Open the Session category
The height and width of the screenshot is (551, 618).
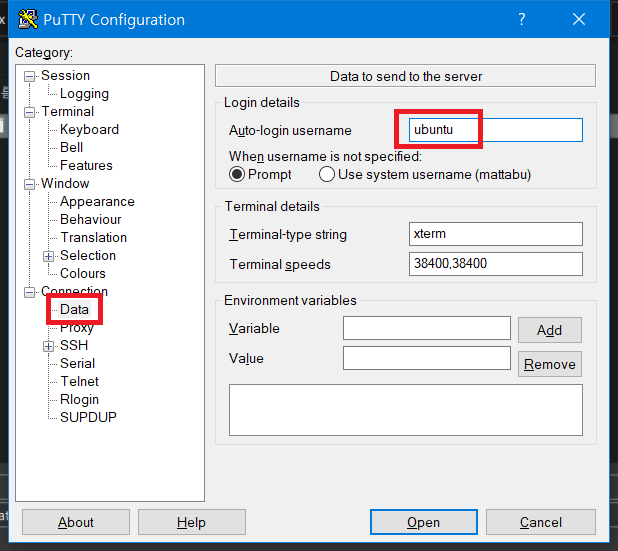point(65,75)
